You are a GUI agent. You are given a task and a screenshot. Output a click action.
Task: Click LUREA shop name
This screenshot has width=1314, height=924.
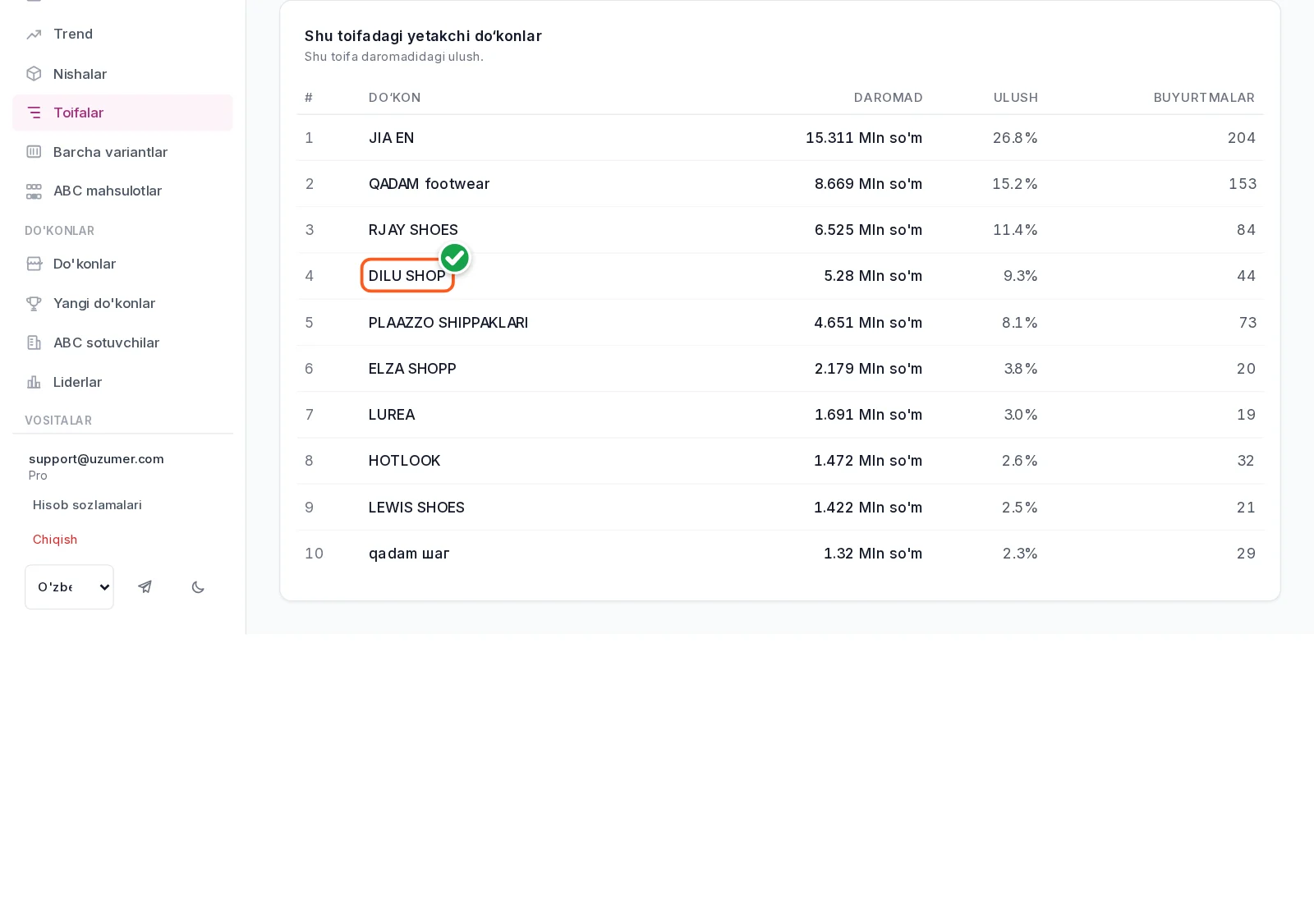pos(392,415)
